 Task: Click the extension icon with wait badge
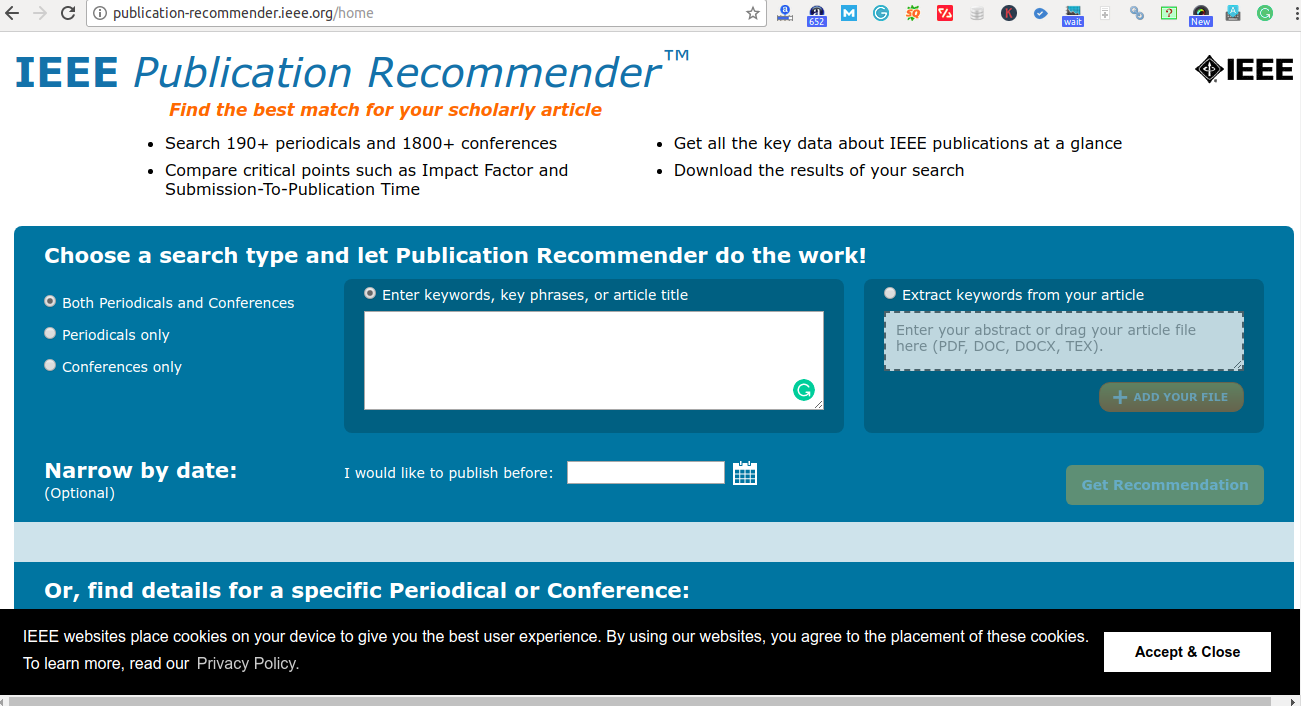pyautogui.click(x=1073, y=15)
